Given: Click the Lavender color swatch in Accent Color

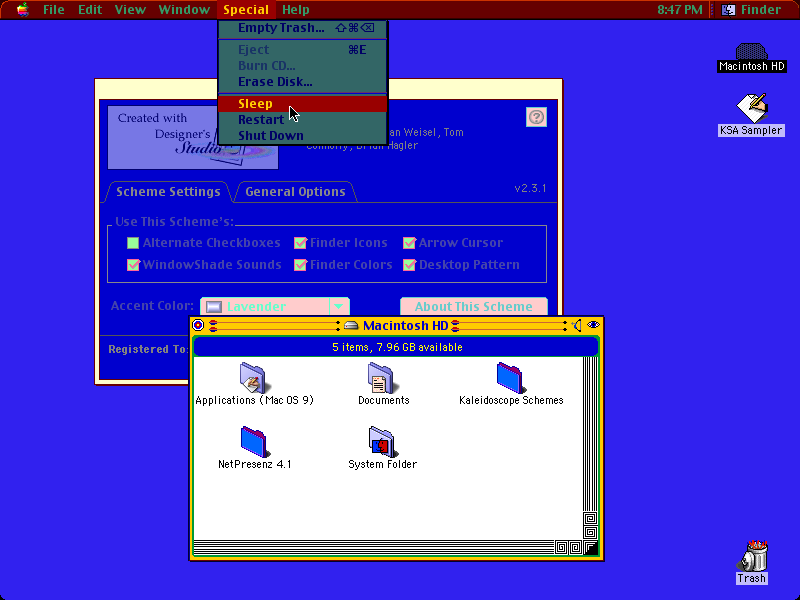Looking at the screenshot, I should coord(214,307).
